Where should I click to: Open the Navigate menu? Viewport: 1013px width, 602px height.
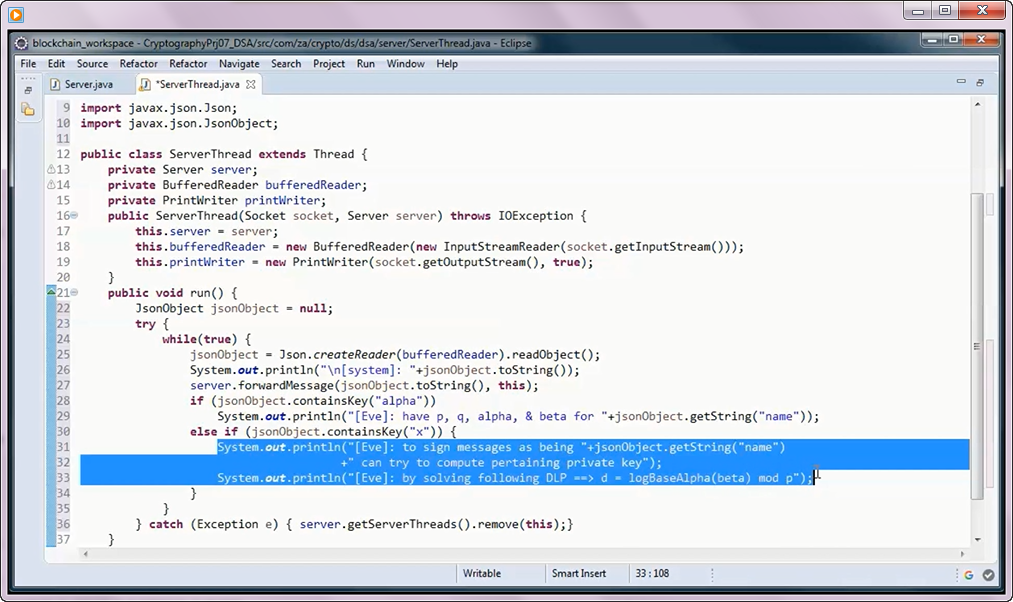(x=239, y=63)
